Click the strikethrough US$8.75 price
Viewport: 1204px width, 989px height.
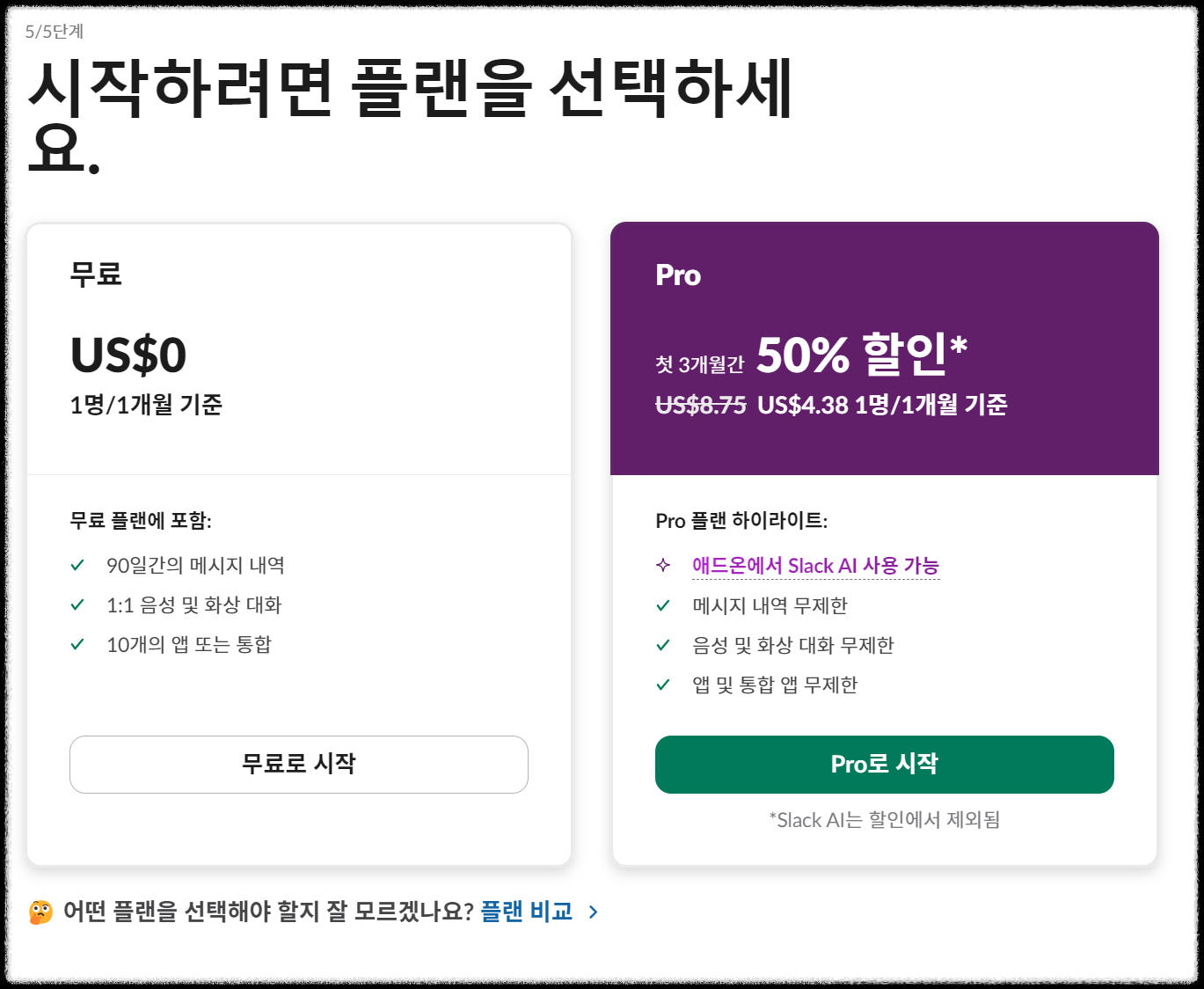[698, 406]
